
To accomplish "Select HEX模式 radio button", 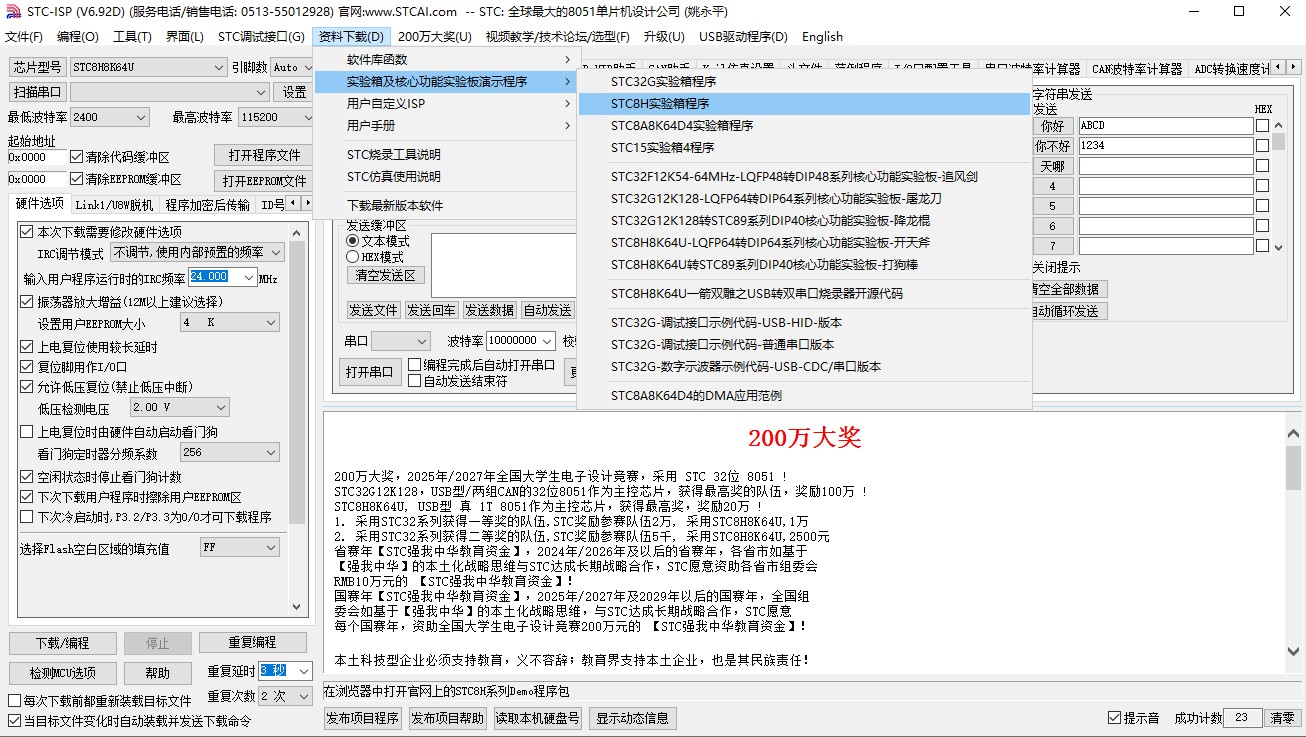I will [x=352, y=257].
